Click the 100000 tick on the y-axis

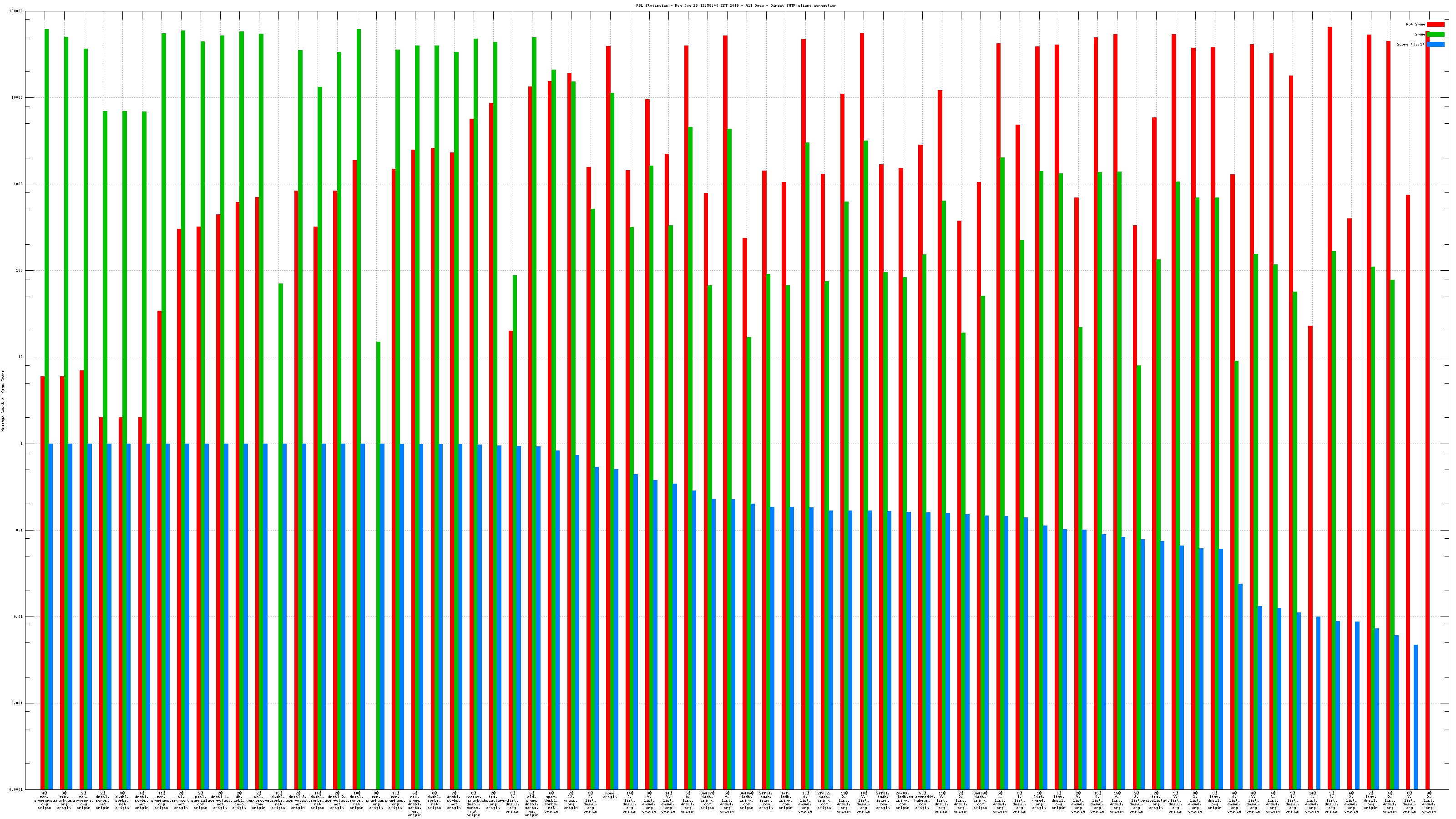[15, 11]
